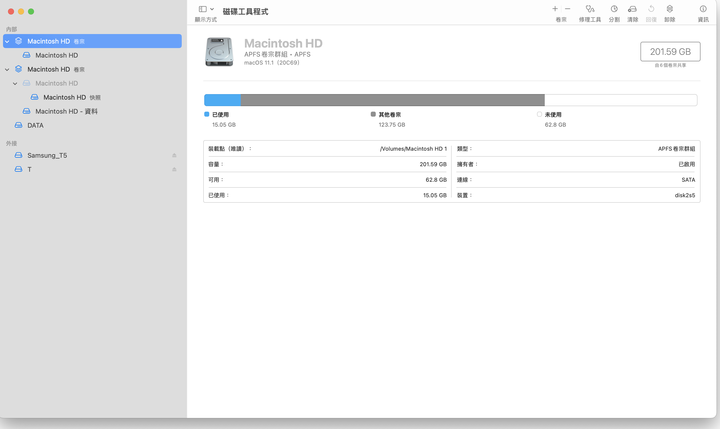Click the 卸除 unmount toolbar icon
Viewport: 720px width, 429px height.
(669, 9)
